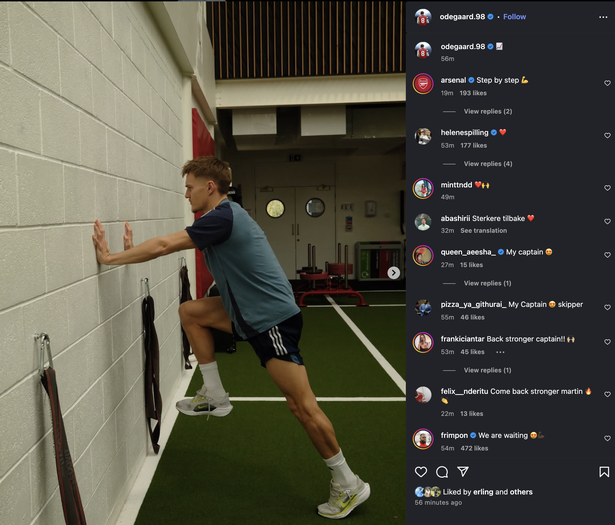Viewport: 615px width, 525px height.
Task: Open the three-dot post options menu
Action: pos(603,17)
